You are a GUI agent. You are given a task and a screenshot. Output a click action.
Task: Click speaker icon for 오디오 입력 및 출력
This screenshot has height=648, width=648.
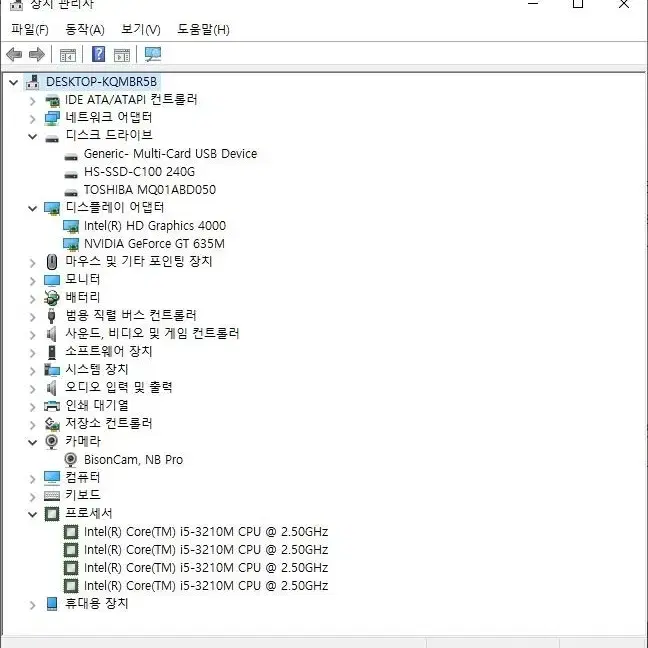pyautogui.click(x=52, y=388)
